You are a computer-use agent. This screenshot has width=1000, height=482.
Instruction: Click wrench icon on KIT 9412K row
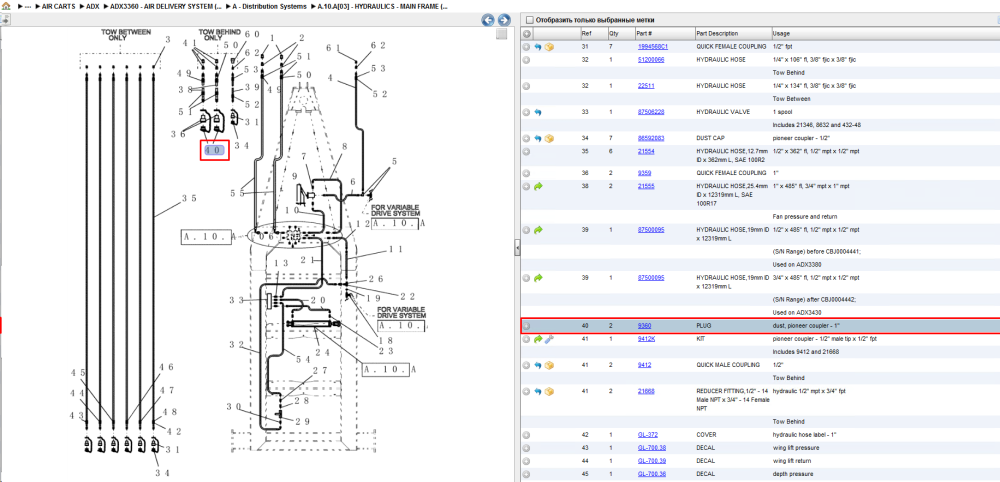click(x=549, y=339)
